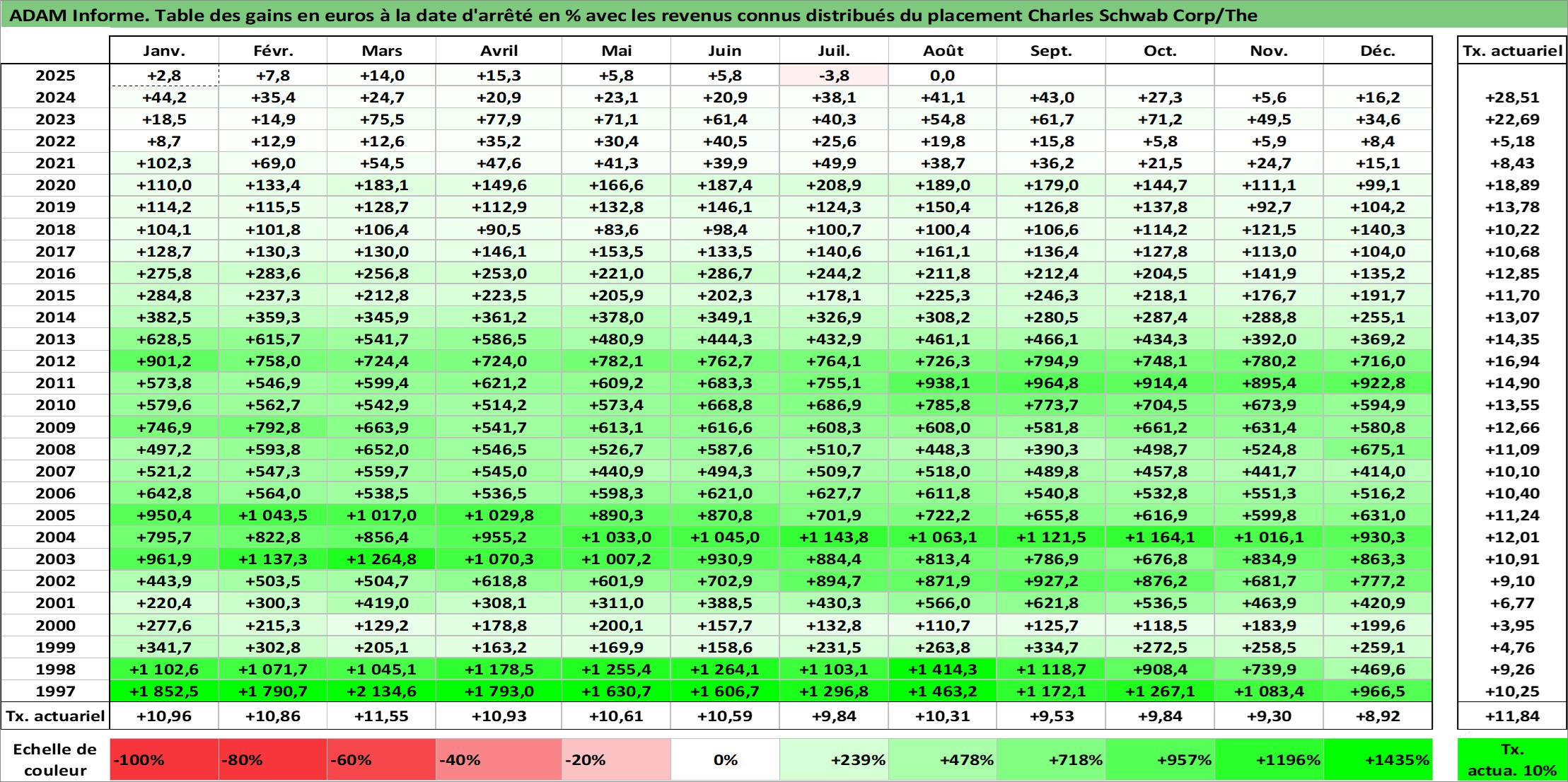1568x782 pixels.
Task: Select the Déc. column header
Action: tap(1378, 50)
